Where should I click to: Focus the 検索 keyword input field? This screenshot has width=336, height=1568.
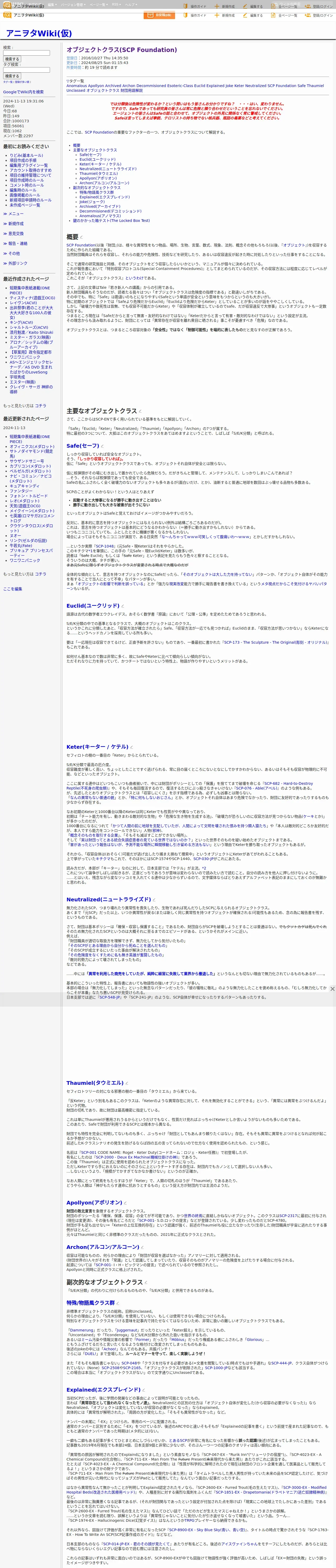26,53
